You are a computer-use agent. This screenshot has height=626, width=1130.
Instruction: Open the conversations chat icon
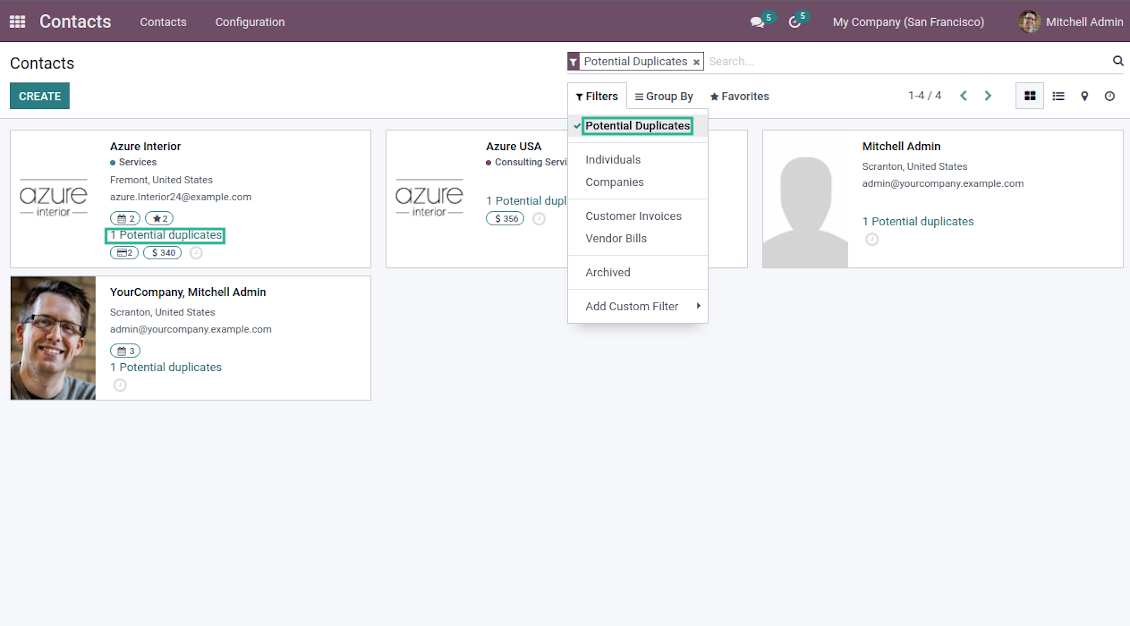(757, 22)
